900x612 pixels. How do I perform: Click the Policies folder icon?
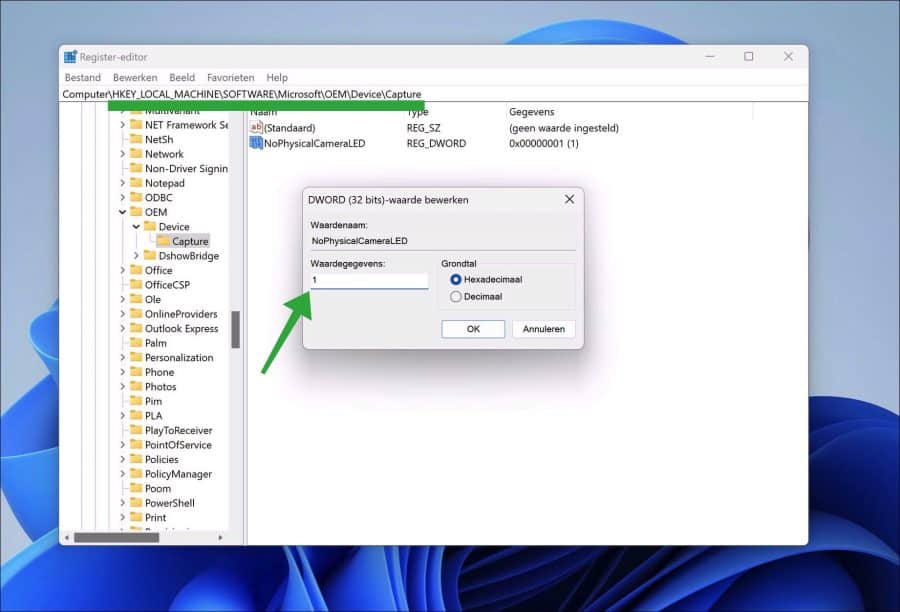tap(136, 459)
